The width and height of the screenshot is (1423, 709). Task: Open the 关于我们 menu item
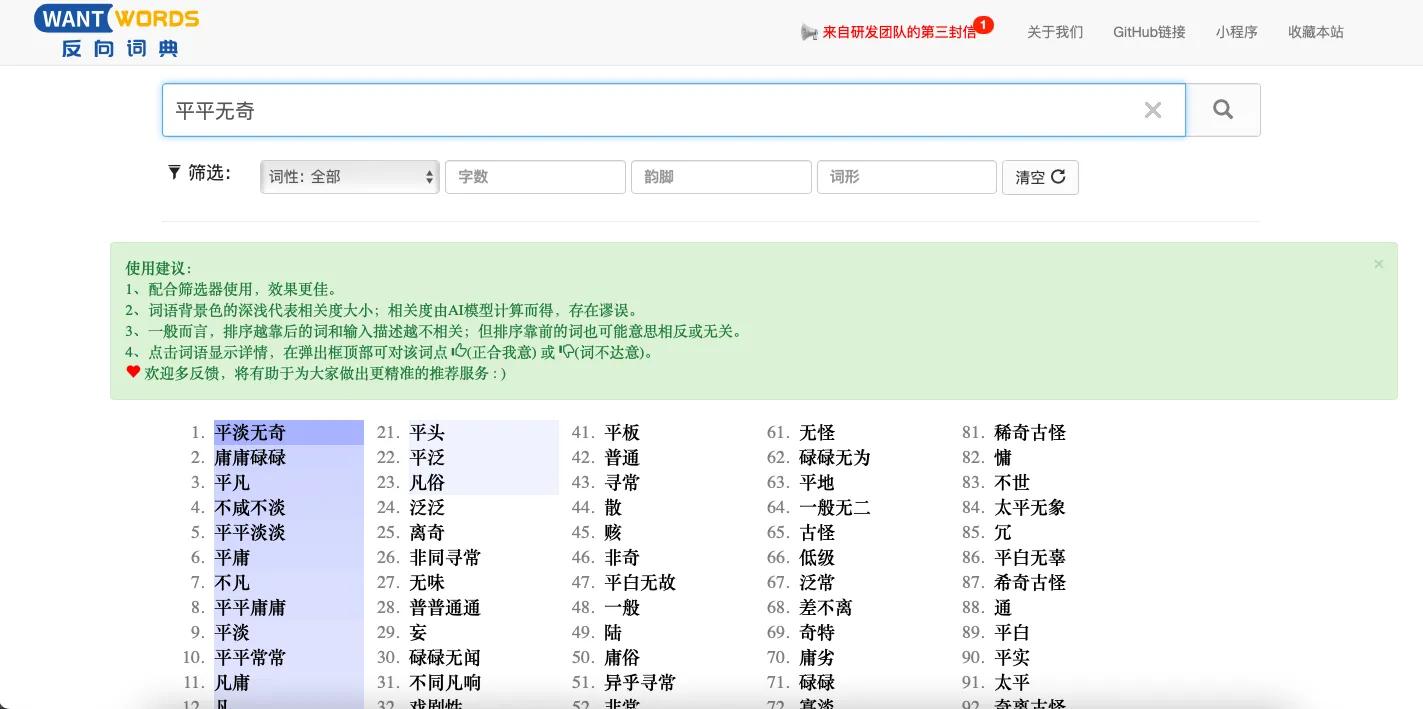1053,31
